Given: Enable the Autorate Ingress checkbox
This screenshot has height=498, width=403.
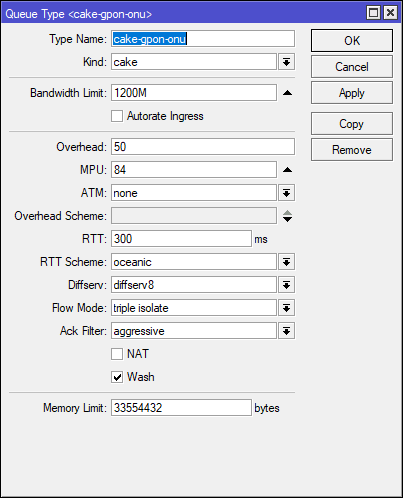Looking at the screenshot, I should pos(117,116).
